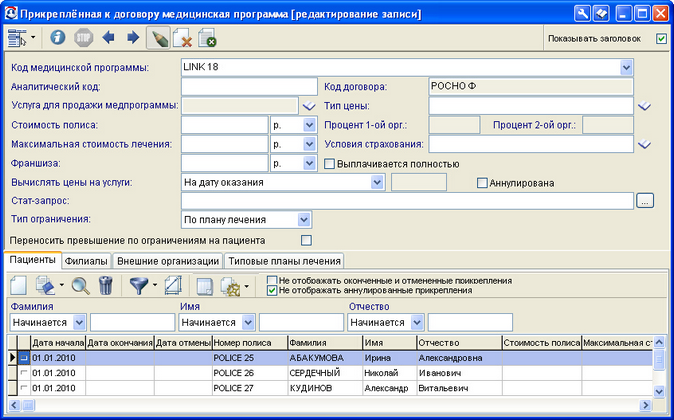This screenshot has width=674, height=420.
Task: Select cell POLICE 27
Action: tap(250, 388)
